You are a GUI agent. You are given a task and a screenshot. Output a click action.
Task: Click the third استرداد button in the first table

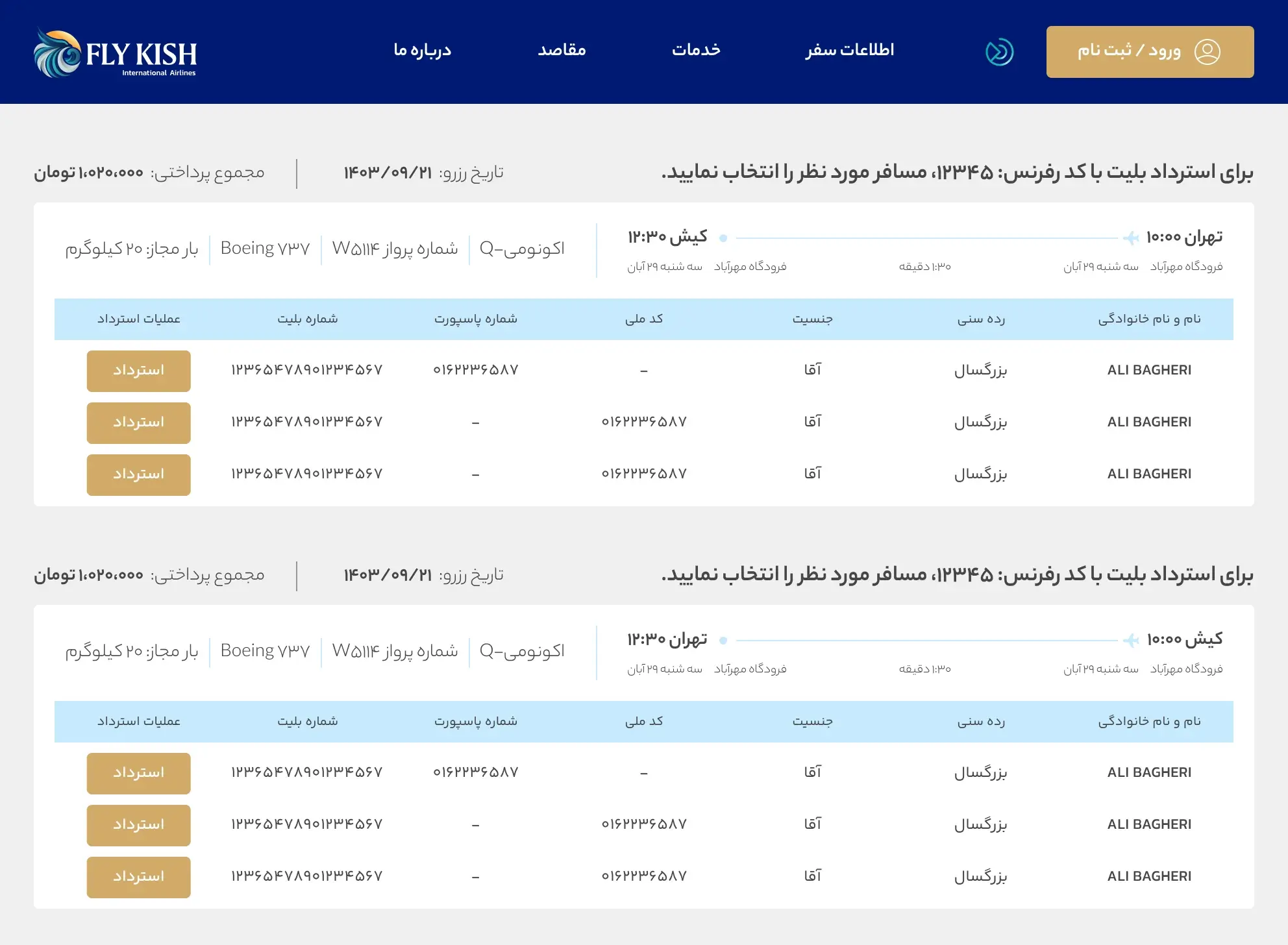pyautogui.click(x=138, y=474)
